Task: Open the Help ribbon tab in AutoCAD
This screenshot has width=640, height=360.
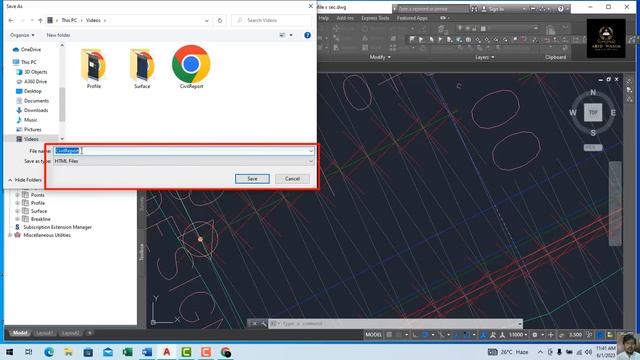Action: tap(324, 18)
